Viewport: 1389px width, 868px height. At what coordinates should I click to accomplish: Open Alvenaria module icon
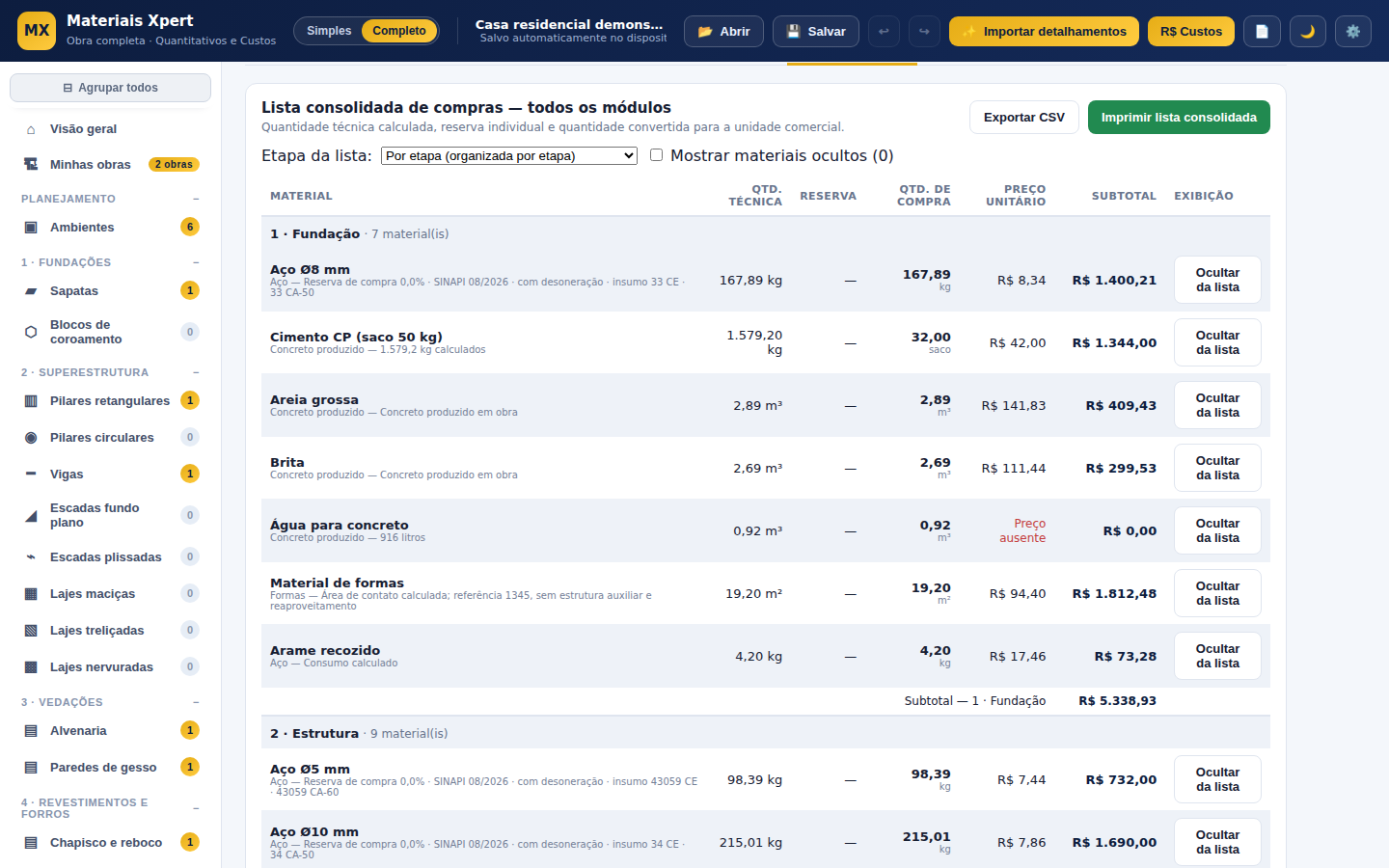(31, 731)
